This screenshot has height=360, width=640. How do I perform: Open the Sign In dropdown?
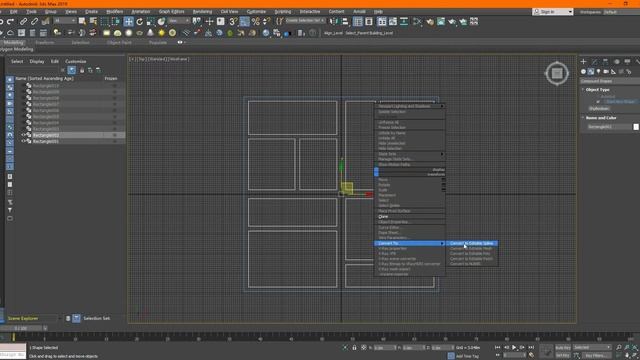[x=553, y=12]
